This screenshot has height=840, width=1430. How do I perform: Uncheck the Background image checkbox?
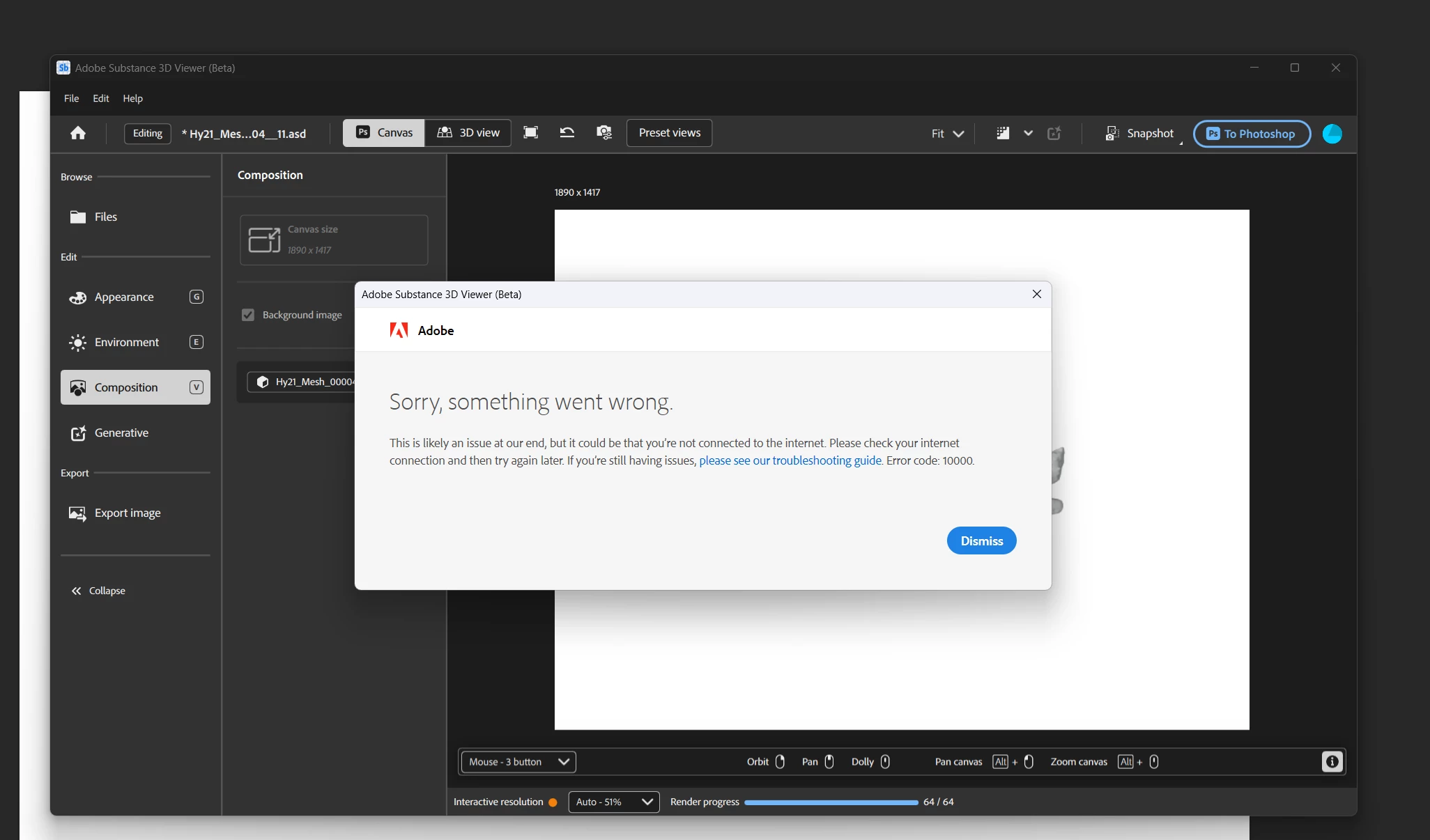(x=248, y=315)
